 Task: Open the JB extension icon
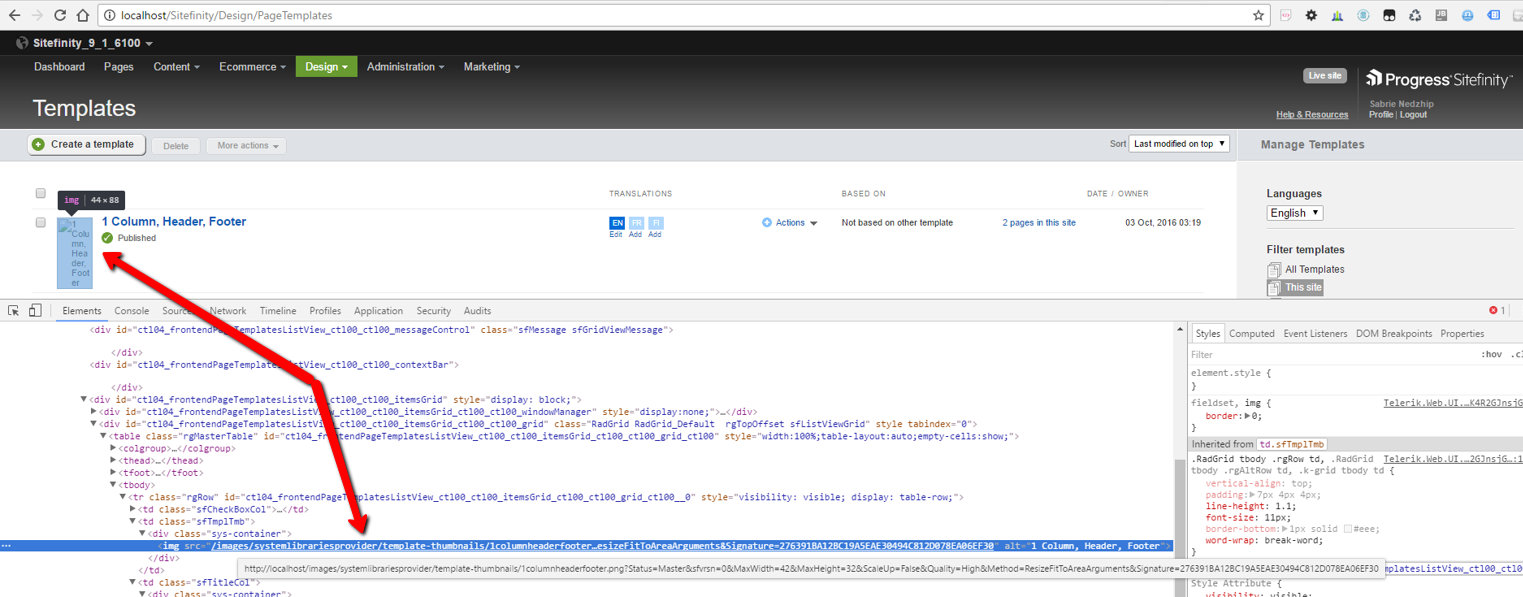click(x=1441, y=15)
